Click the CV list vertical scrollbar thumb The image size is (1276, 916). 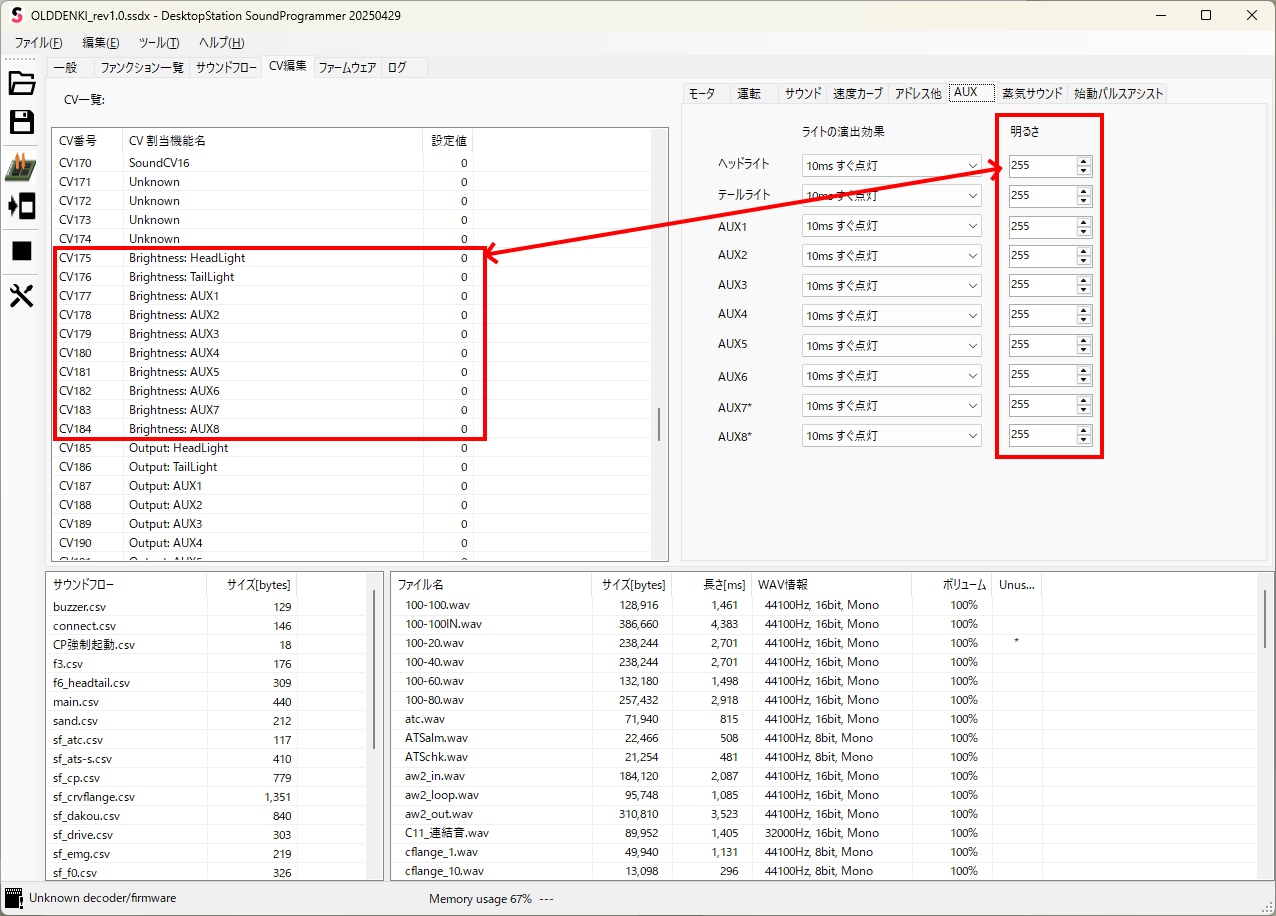click(x=658, y=424)
